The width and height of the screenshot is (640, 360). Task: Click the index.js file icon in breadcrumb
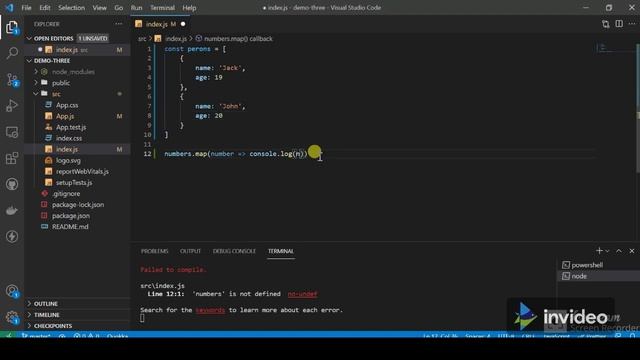click(x=158, y=38)
